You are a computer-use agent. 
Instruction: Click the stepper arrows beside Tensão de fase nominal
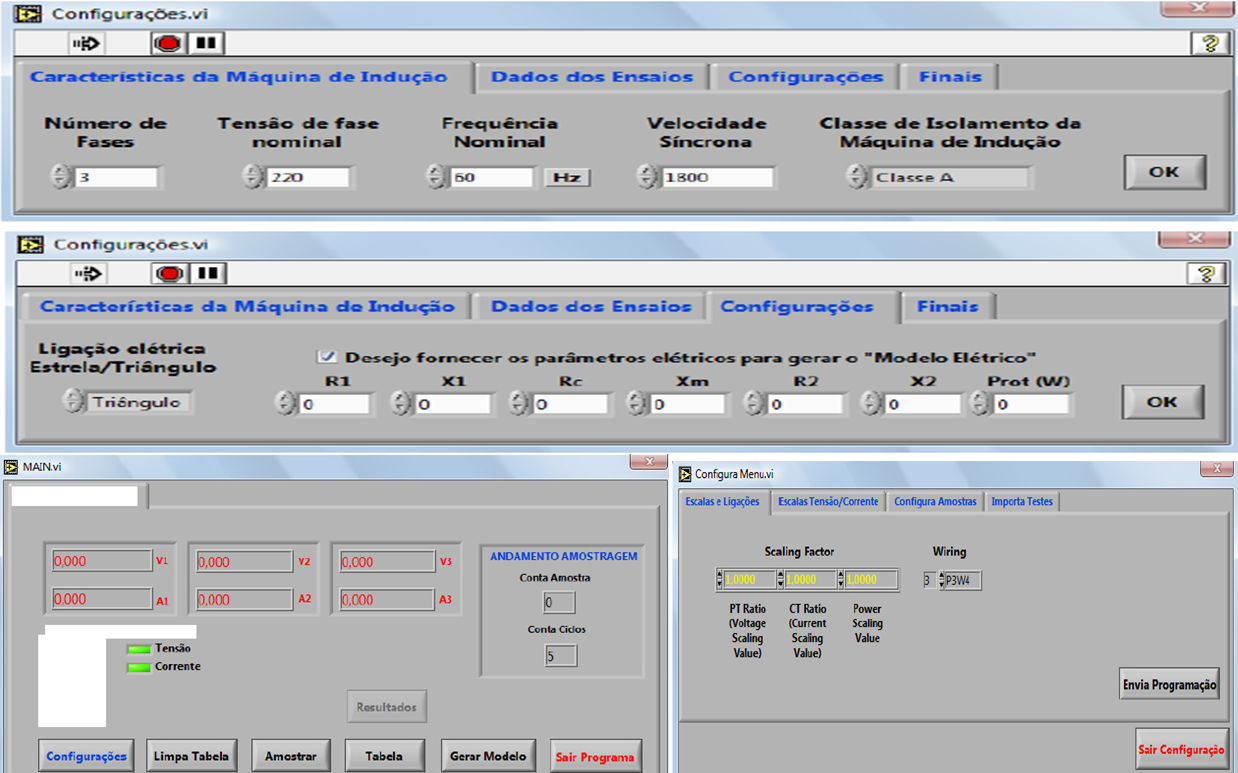[x=253, y=177]
